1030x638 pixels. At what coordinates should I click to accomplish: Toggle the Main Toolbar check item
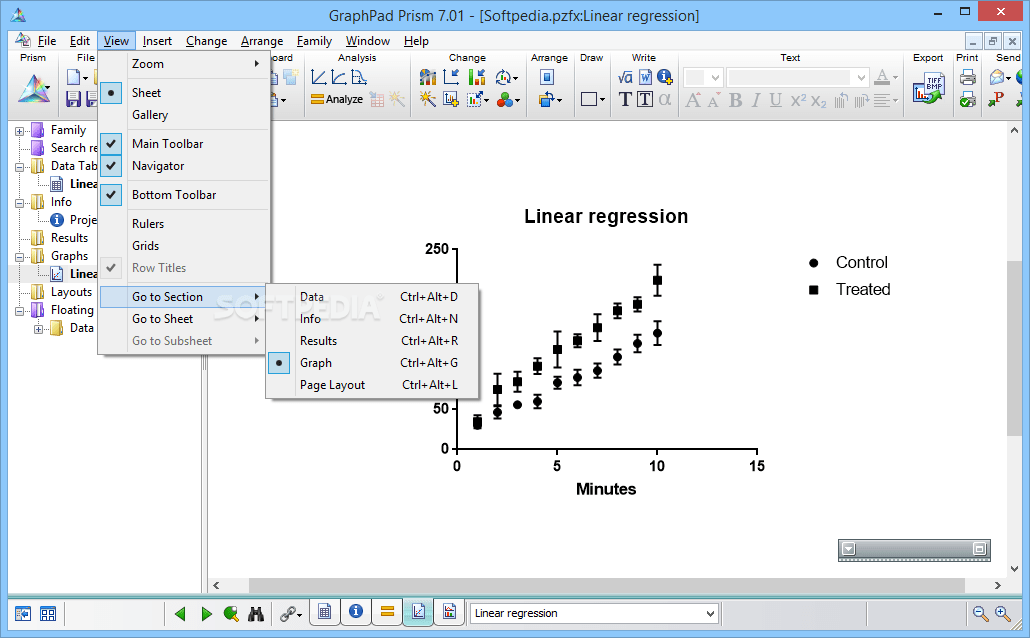click(x=184, y=144)
